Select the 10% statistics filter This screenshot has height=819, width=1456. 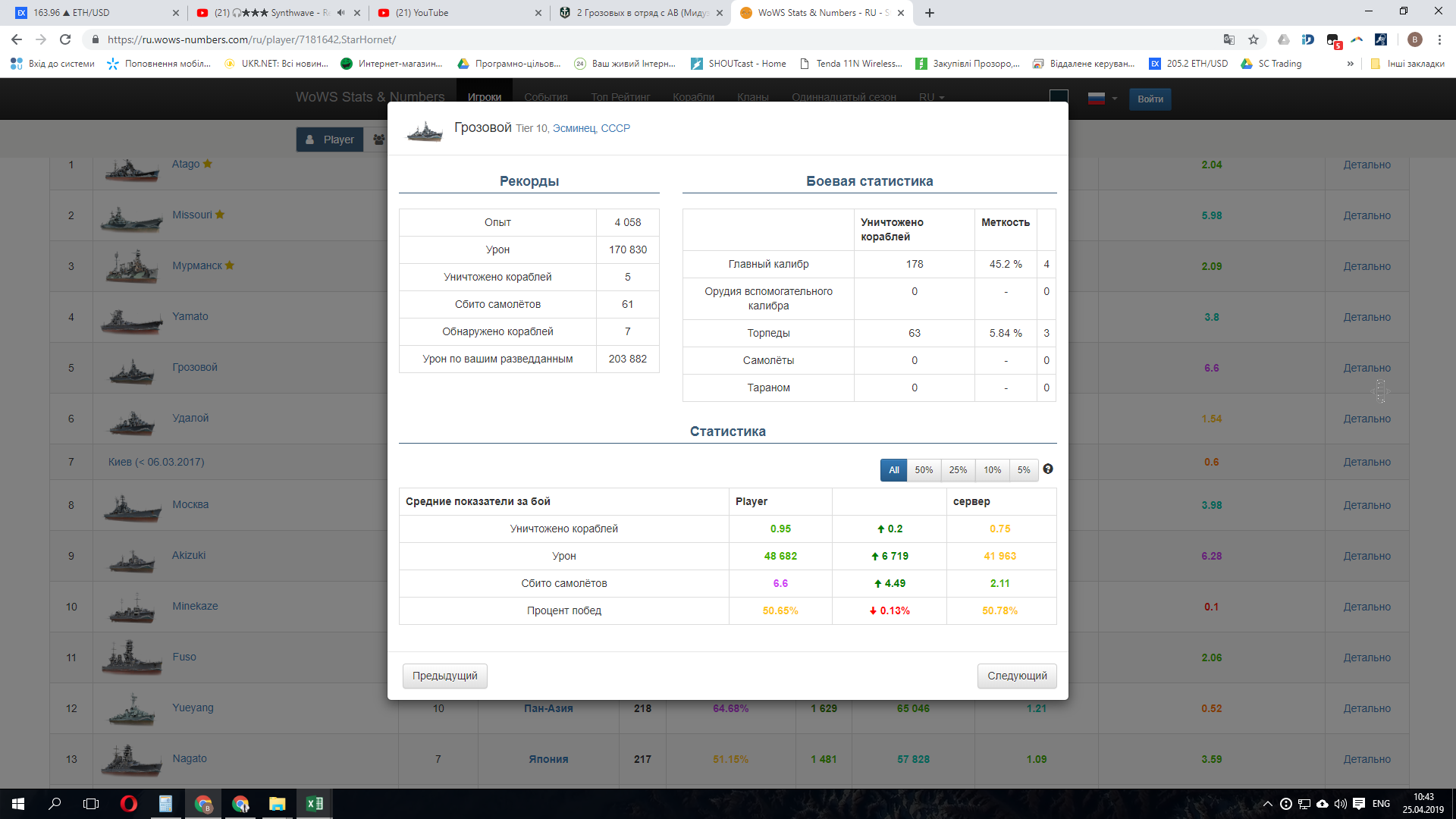(992, 470)
